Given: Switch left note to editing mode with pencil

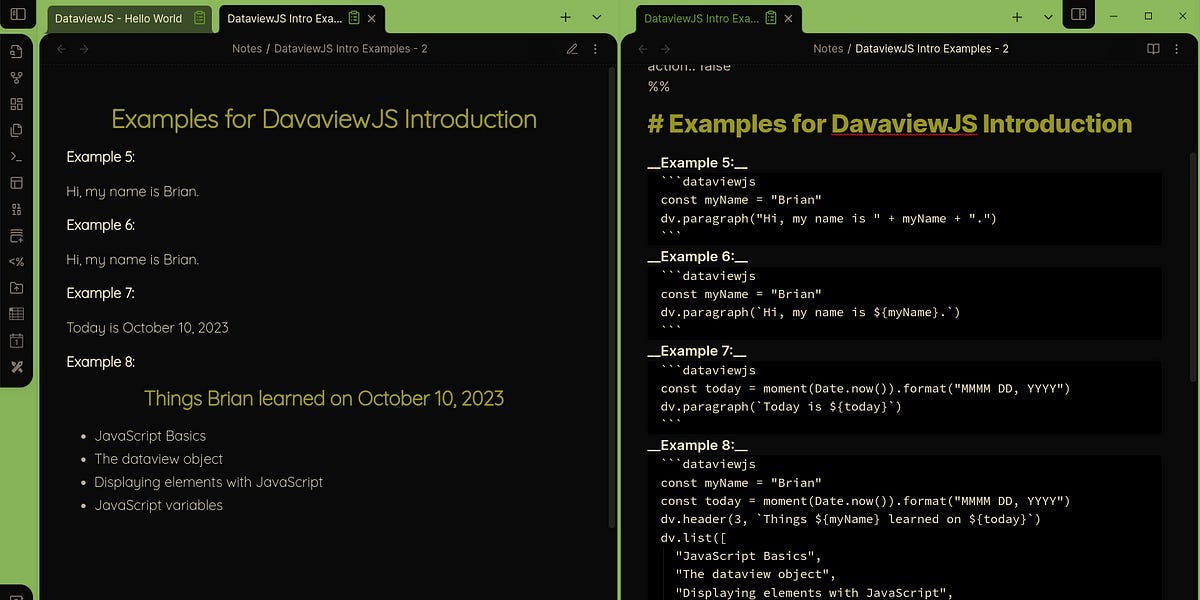Looking at the screenshot, I should (572, 48).
